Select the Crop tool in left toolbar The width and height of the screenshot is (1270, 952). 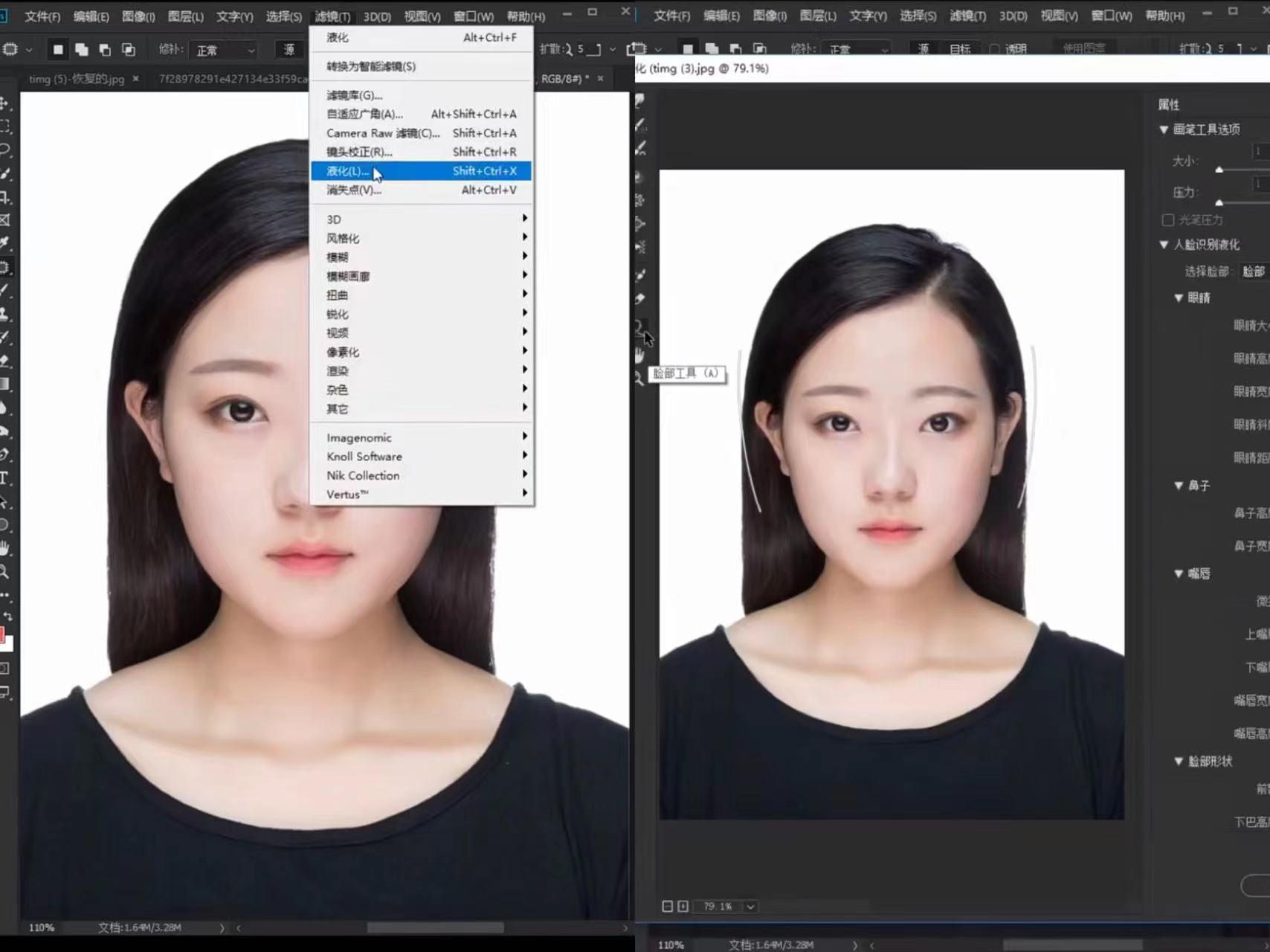click(x=4, y=197)
